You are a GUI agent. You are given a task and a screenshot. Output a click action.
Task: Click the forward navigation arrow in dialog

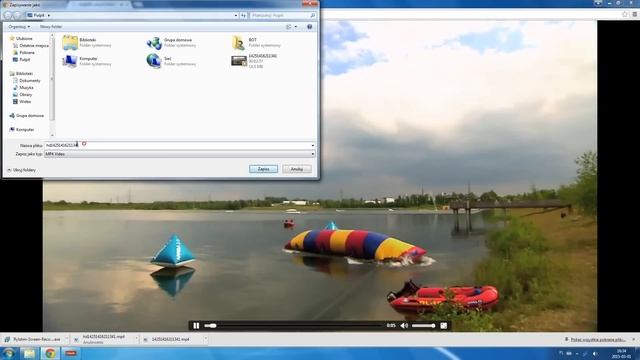pos(17,15)
